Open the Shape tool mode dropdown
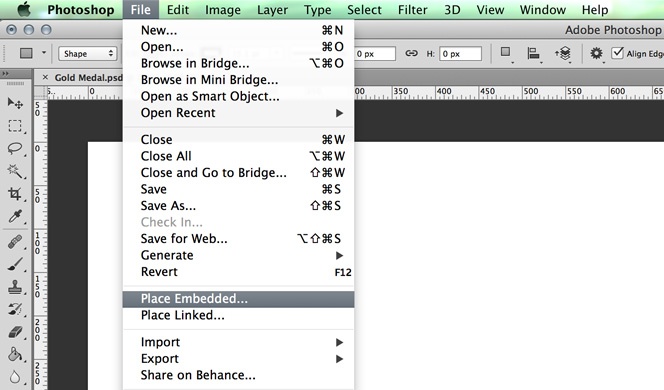The image size is (664, 390). click(88, 53)
